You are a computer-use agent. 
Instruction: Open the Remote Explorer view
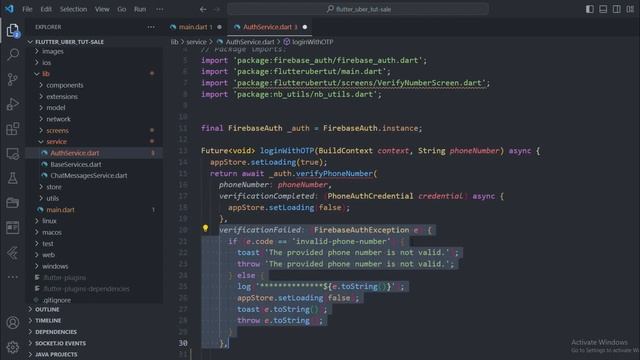[x=13, y=154]
